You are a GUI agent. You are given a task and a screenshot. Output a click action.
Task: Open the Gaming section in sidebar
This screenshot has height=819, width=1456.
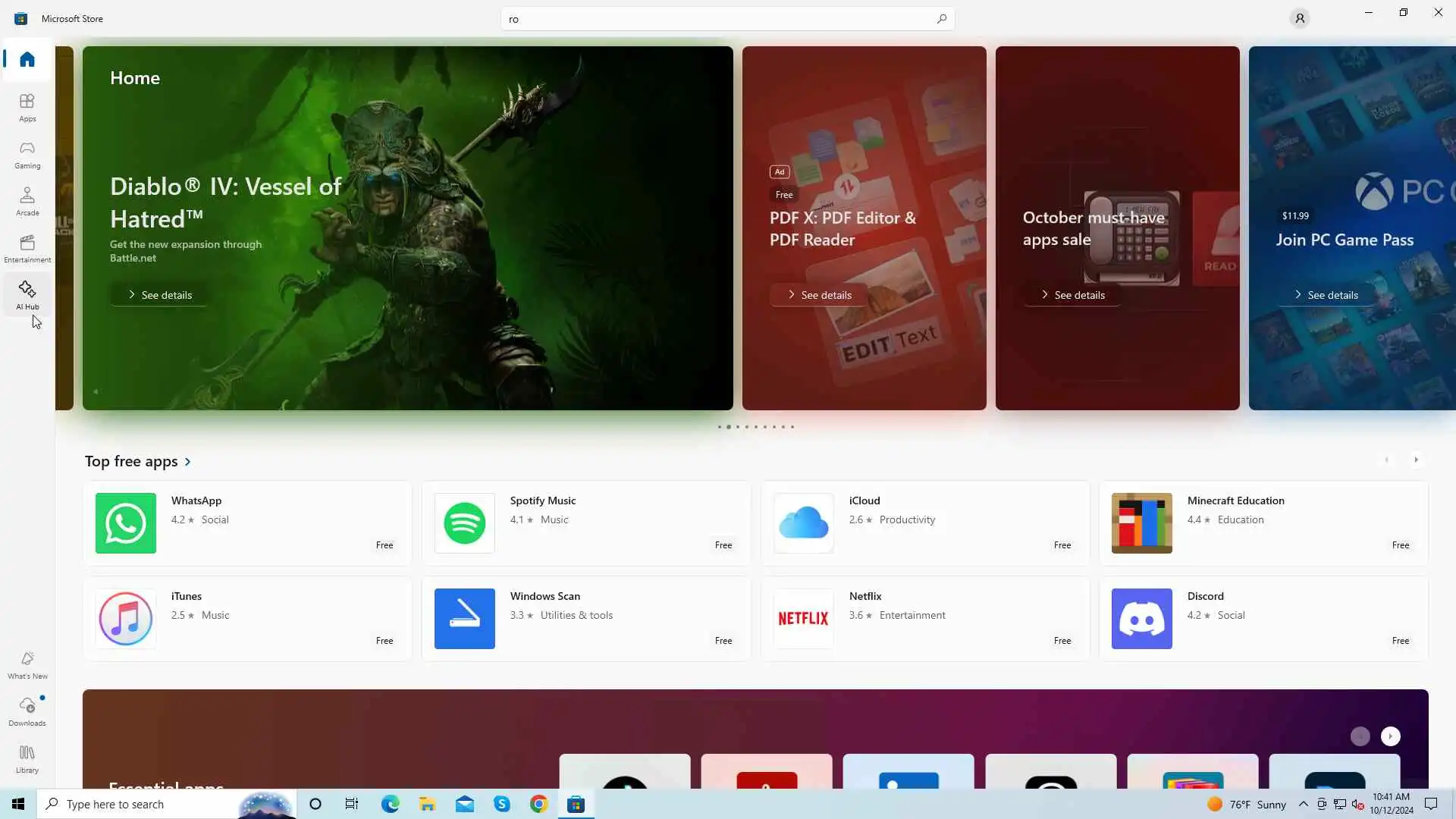tap(27, 155)
